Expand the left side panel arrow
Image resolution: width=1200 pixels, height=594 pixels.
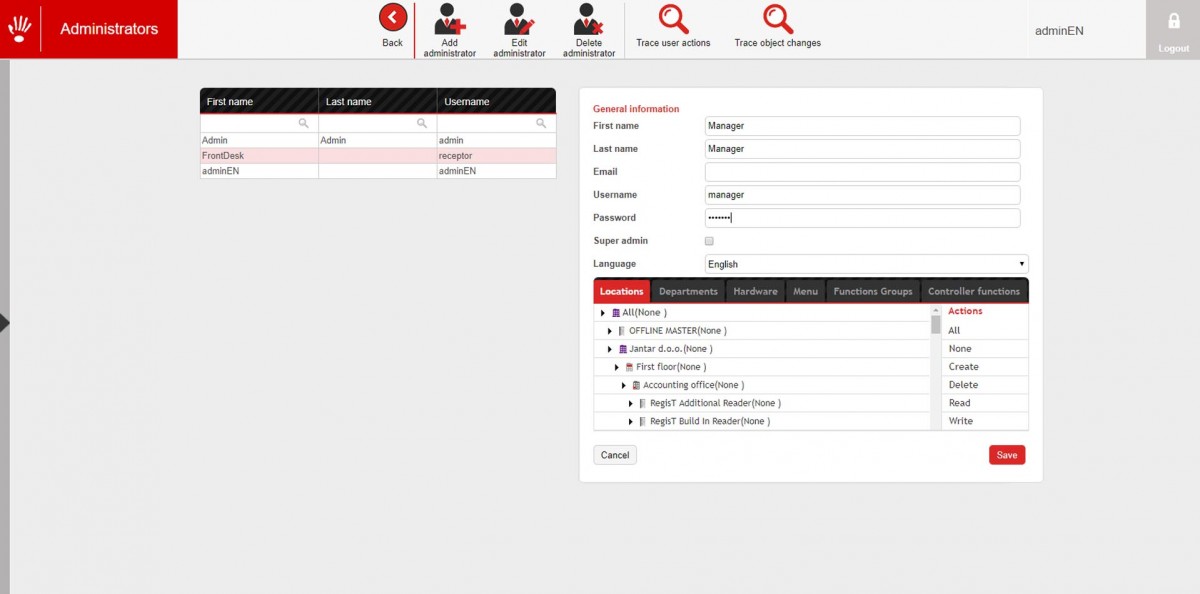tap(5, 323)
